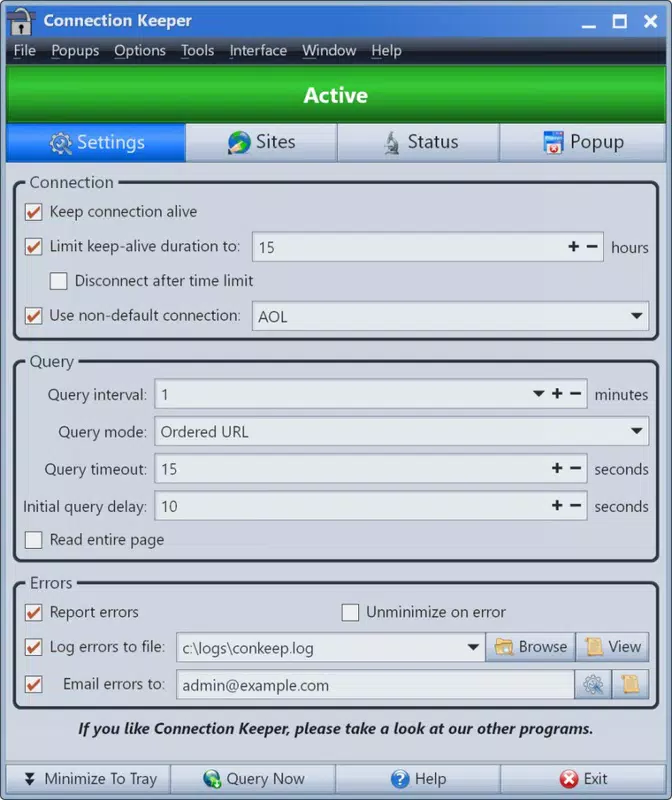This screenshot has width=672, height=800.
Task: Click the Connection Keeper padlock title icon
Action: coord(21,21)
